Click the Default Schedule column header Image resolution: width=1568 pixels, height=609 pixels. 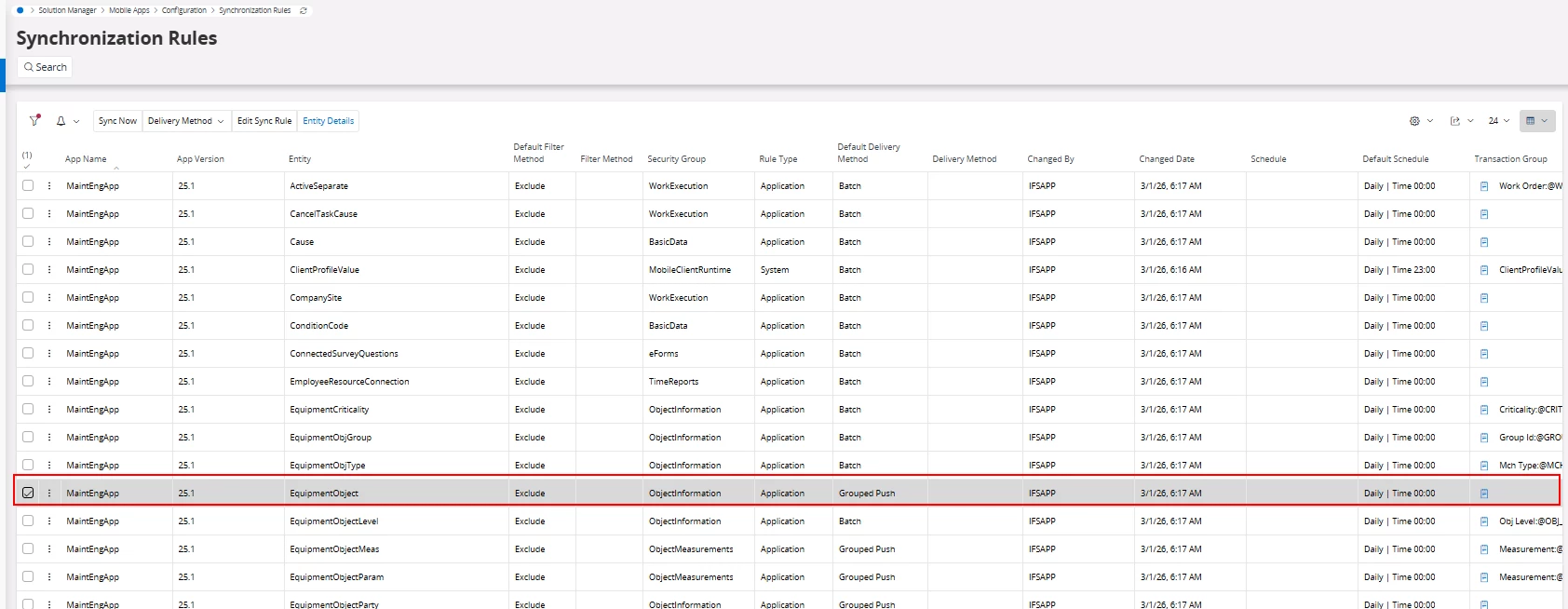(1396, 159)
